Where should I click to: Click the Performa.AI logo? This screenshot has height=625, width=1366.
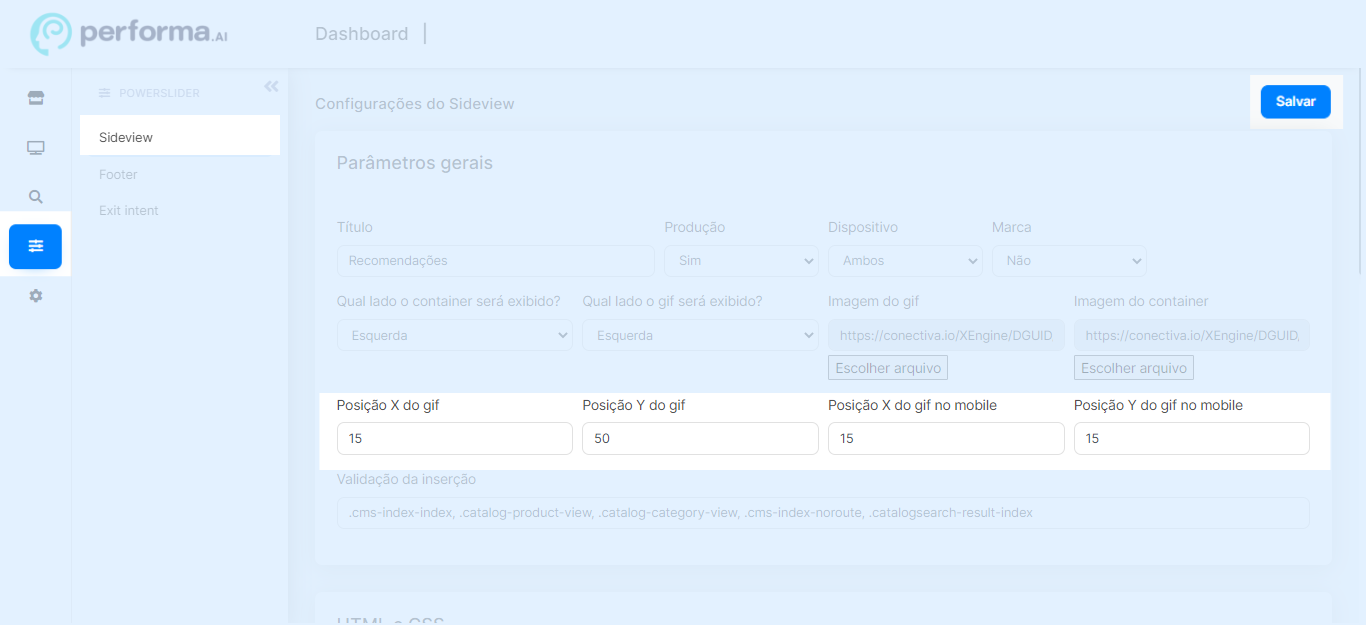tap(130, 34)
